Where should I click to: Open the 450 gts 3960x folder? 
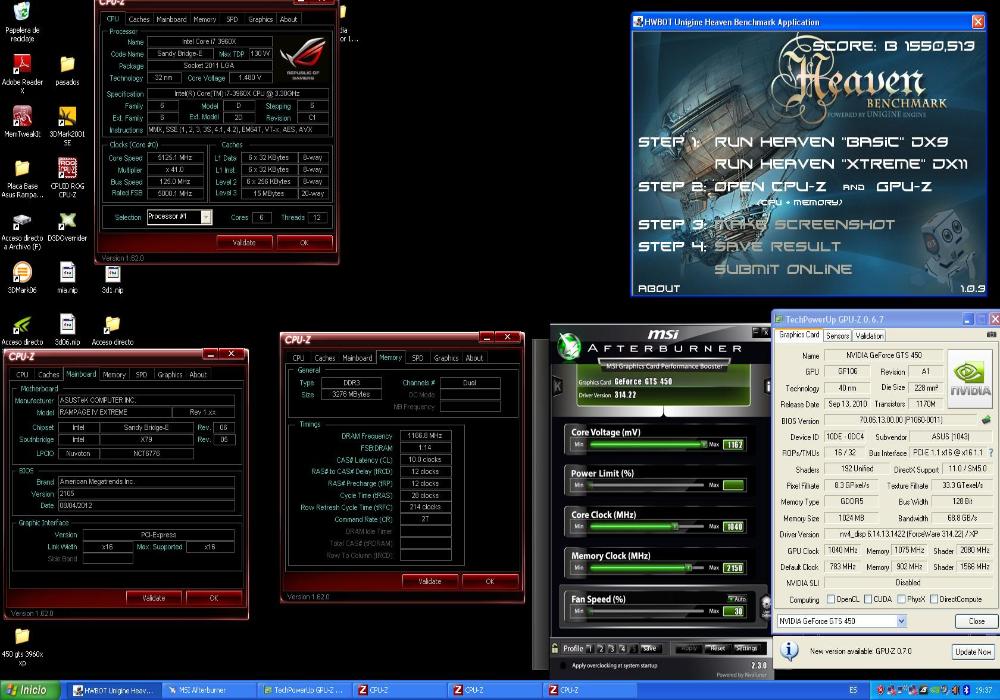pyautogui.click(x=22, y=646)
